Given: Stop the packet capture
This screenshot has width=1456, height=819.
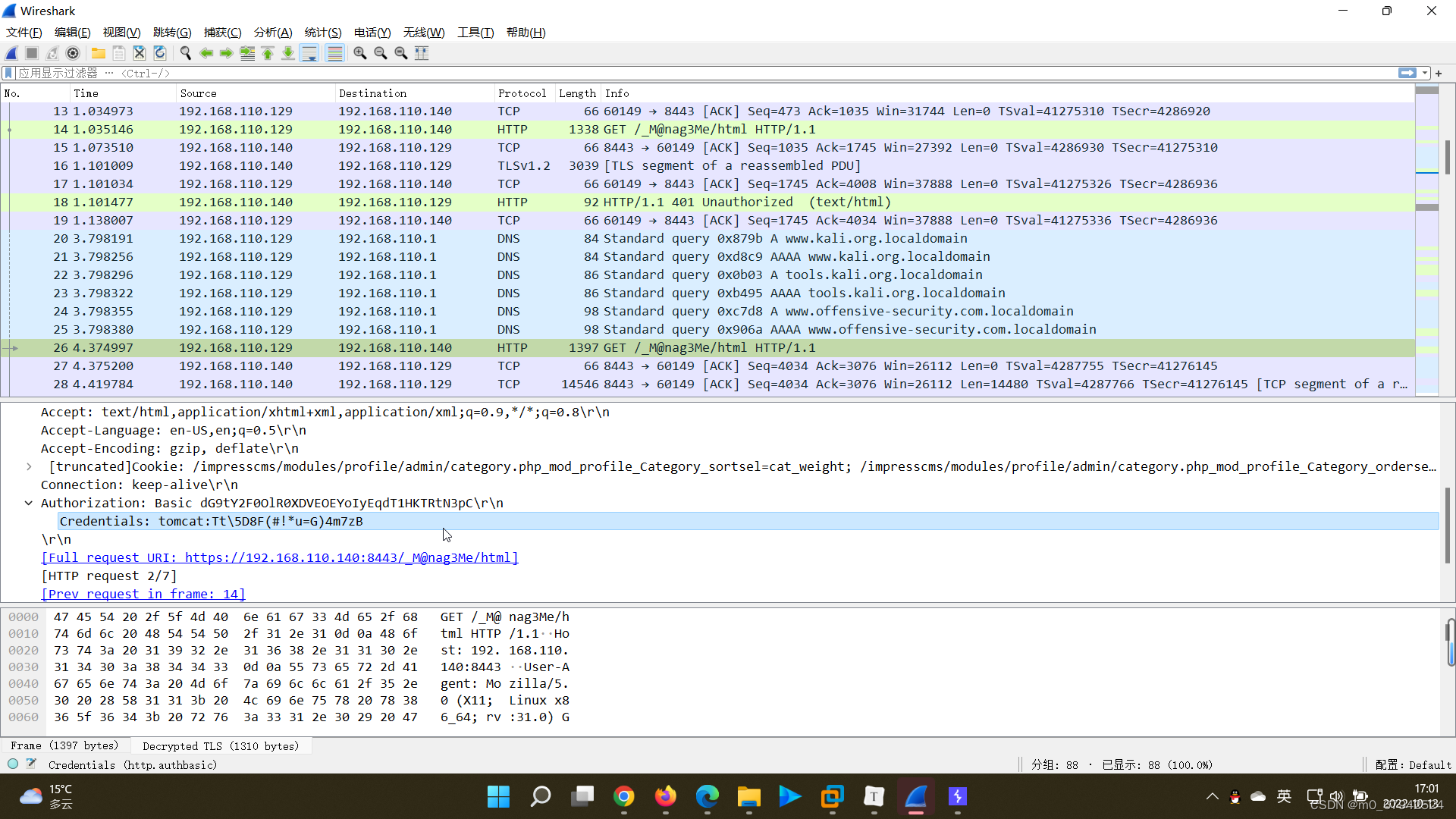Looking at the screenshot, I should click(32, 53).
